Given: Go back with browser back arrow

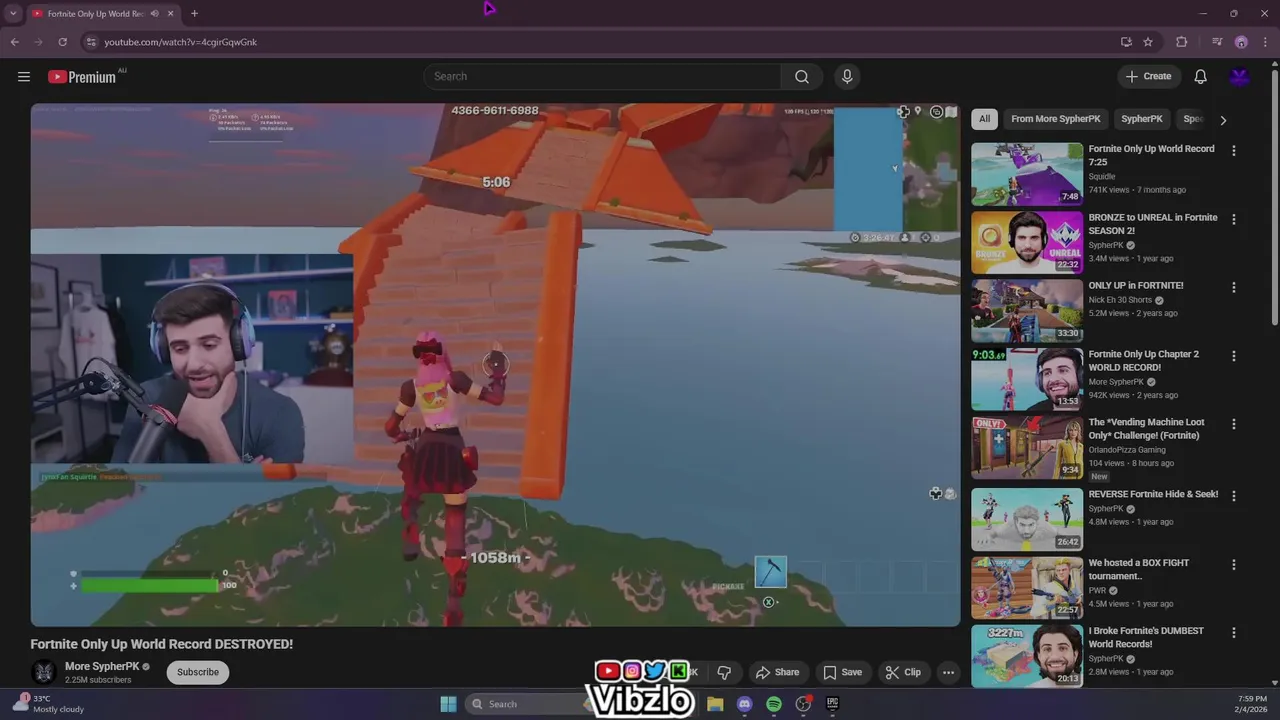Looking at the screenshot, I should pos(15,42).
